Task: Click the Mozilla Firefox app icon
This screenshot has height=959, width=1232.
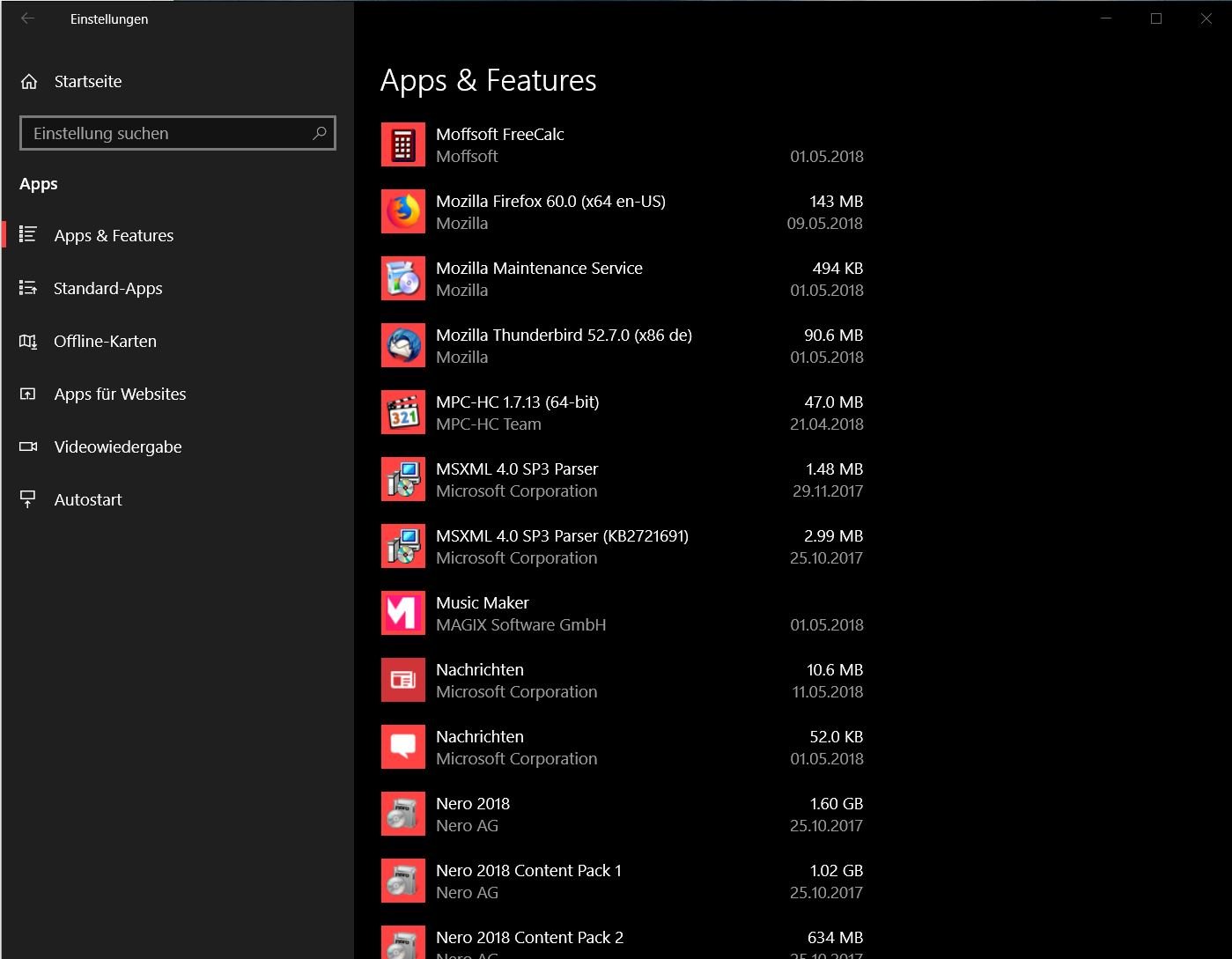Action: coord(403,211)
